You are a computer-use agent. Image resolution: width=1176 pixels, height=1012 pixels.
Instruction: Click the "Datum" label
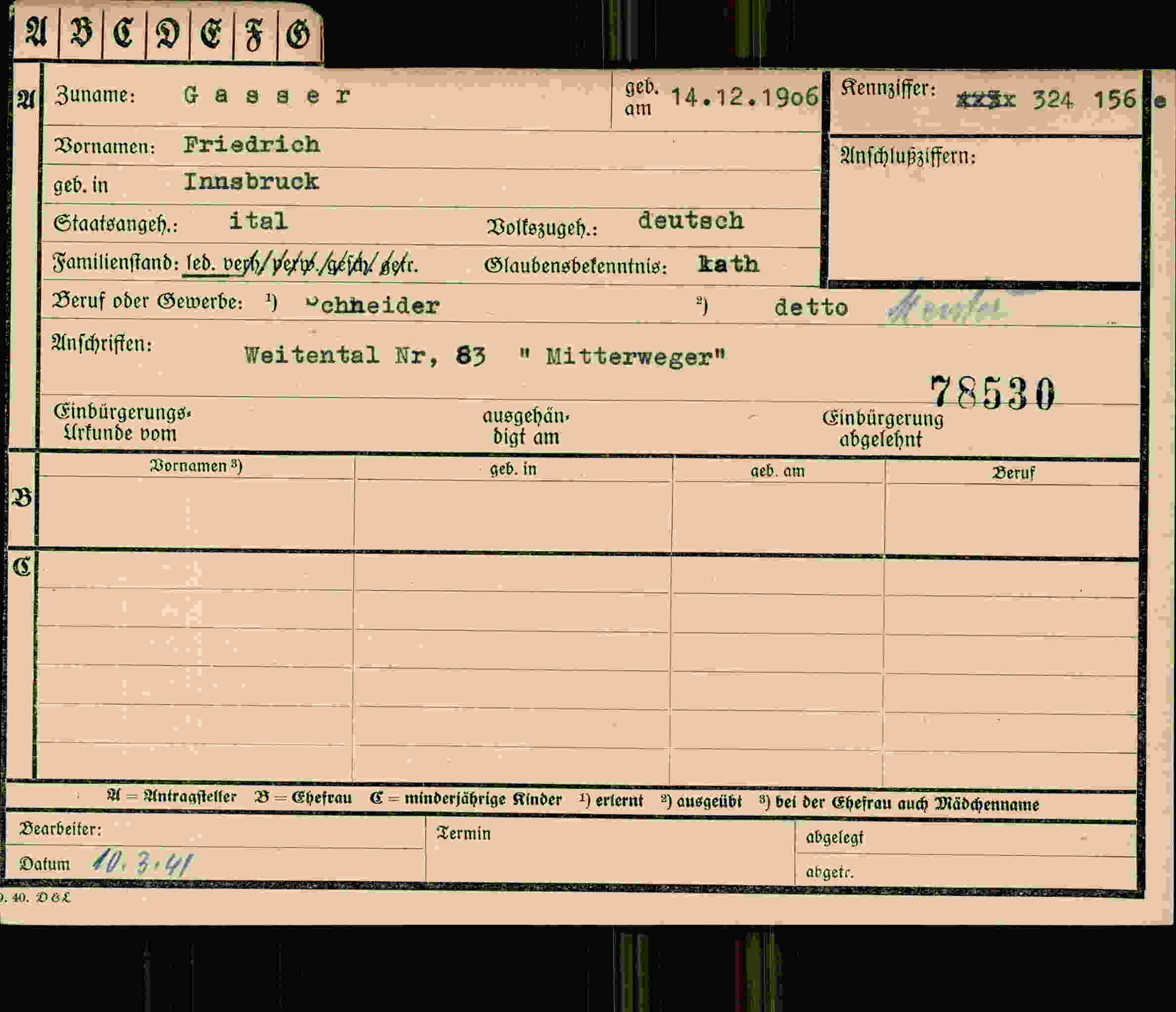click(44, 863)
